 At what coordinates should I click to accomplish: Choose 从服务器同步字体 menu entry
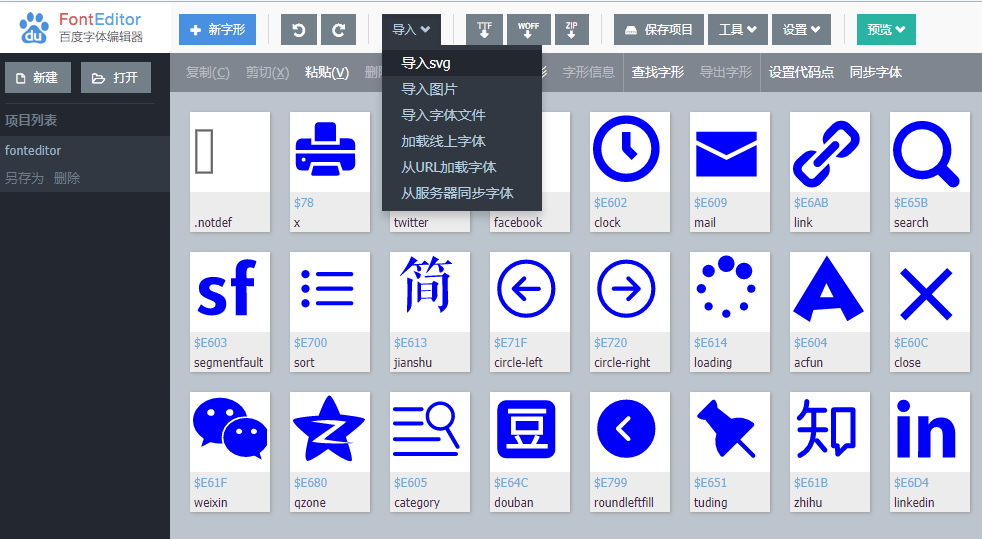[x=462, y=193]
